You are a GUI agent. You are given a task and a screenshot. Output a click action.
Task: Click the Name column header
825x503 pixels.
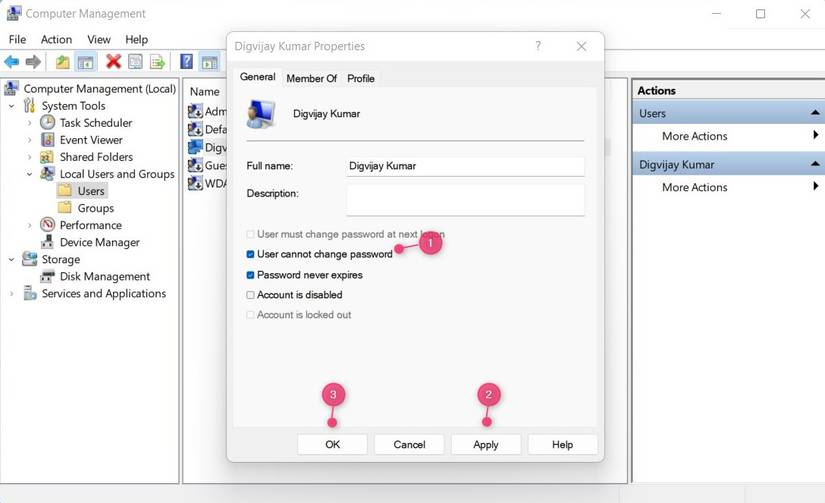[206, 92]
